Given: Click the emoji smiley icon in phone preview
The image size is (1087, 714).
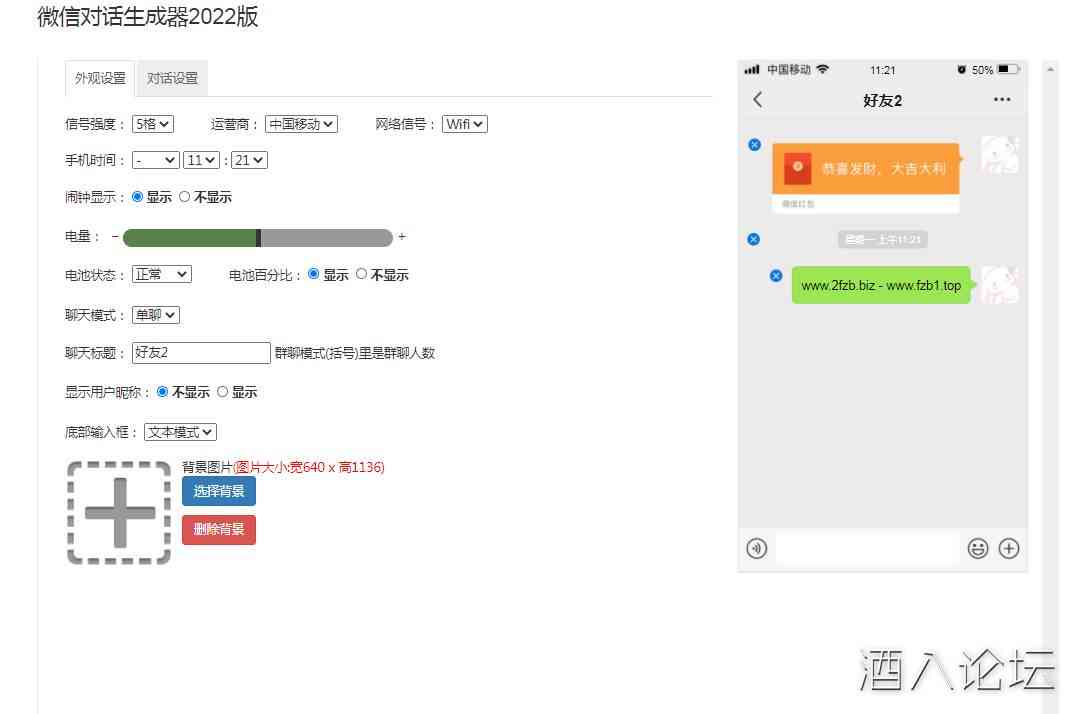Looking at the screenshot, I should click(x=978, y=549).
